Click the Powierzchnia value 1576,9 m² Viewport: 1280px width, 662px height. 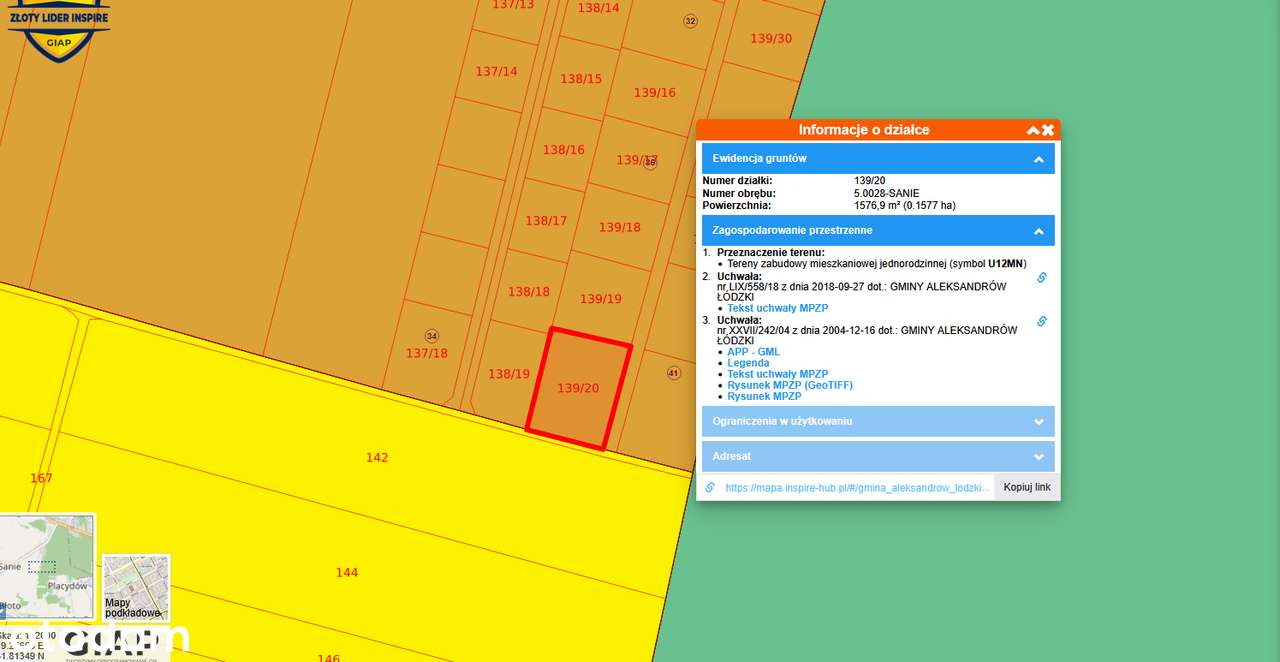point(904,205)
